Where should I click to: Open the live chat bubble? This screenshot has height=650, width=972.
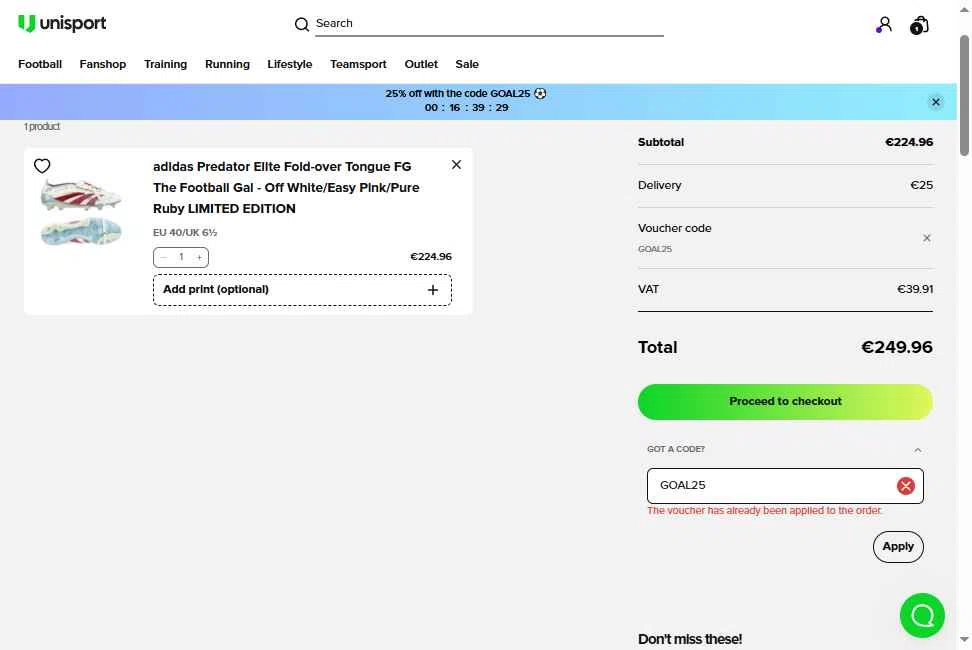(x=922, y=615)
